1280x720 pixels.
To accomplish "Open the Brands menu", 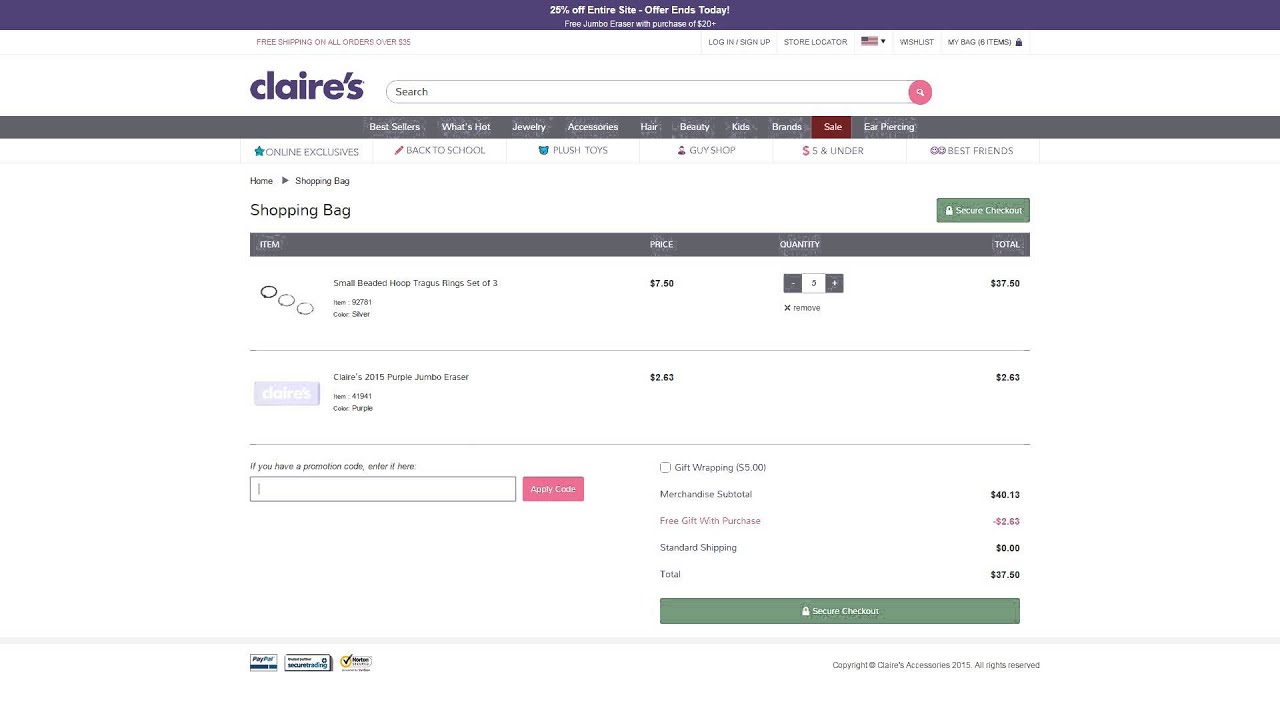I will [787, 127].
